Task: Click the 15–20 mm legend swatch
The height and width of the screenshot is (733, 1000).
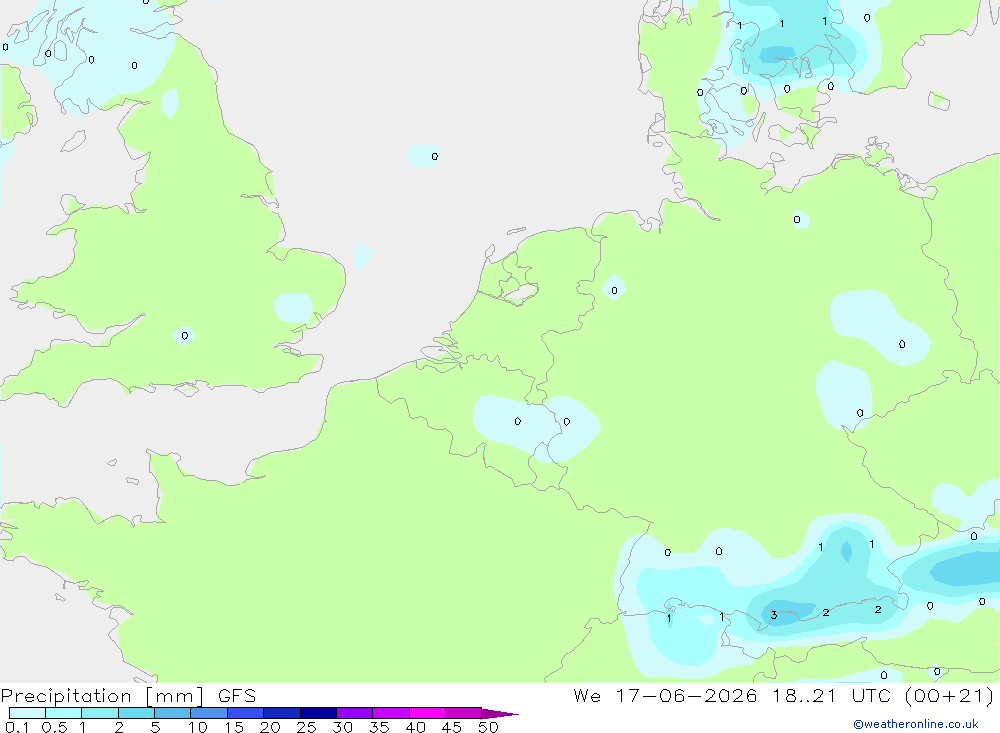Action: click(246, 713)
